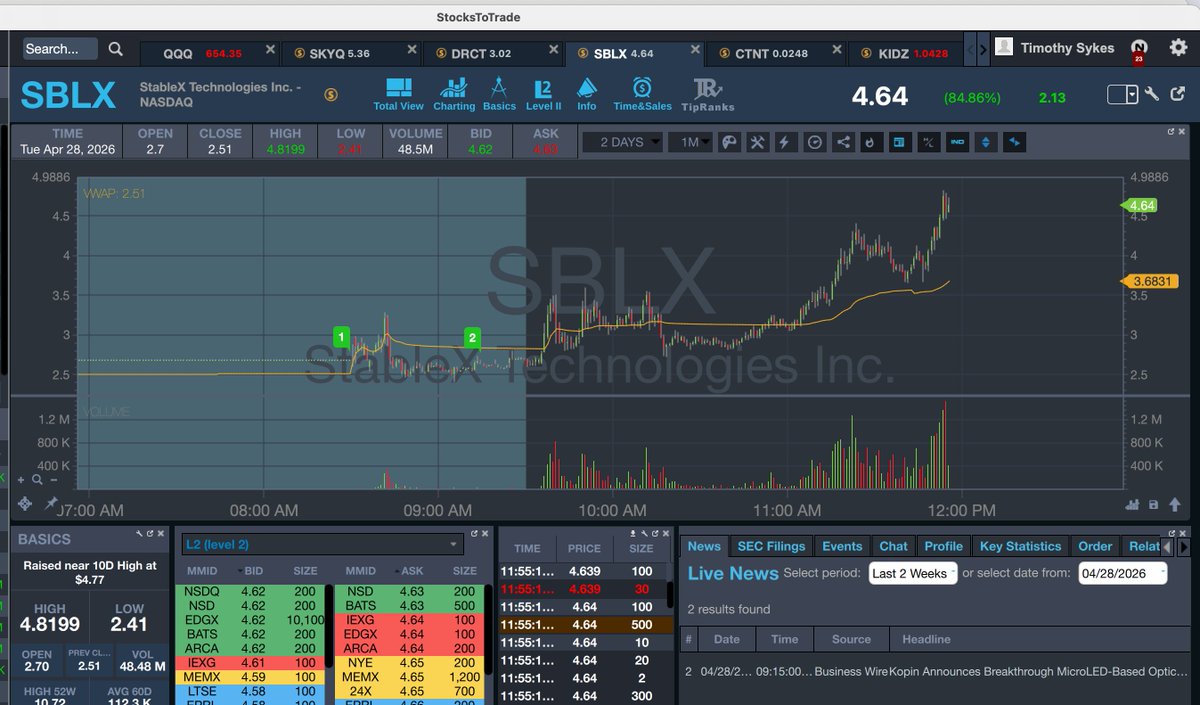Click the 3.6831 VWAP tag on axis
Viewport: 1200px width, 705px height.
pyautogui.click(x=1148, y=282)
